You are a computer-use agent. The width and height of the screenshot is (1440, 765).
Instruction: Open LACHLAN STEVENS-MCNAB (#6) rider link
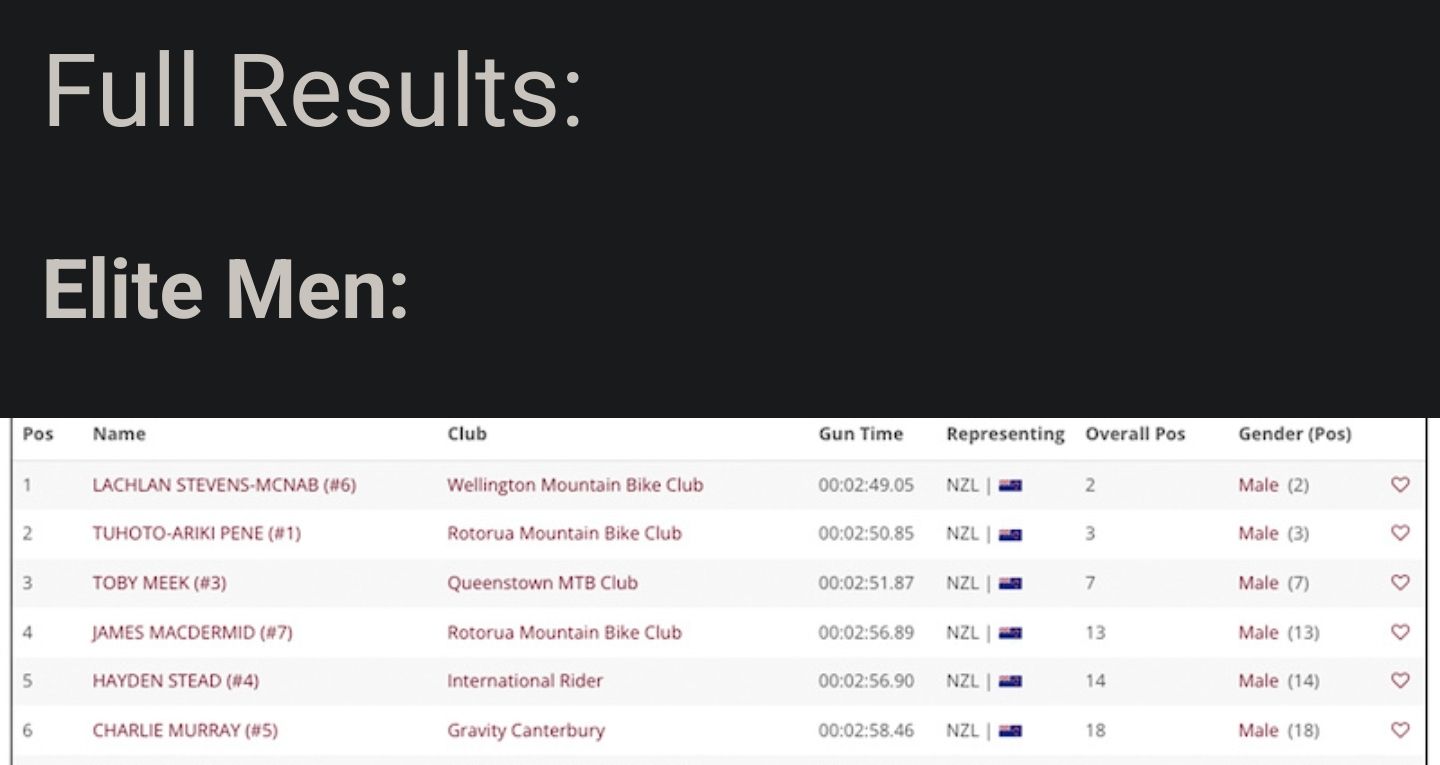(x=224, y=485)
